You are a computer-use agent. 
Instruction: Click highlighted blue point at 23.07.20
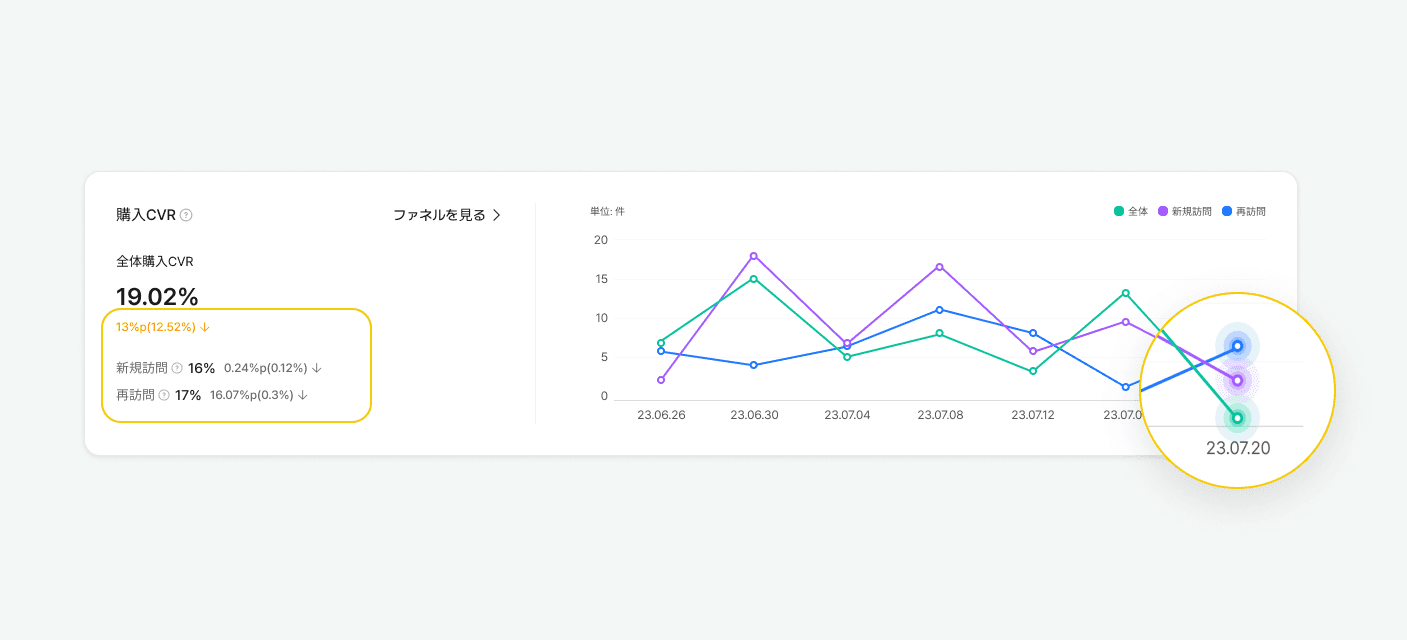click(x=1237, y=346)
